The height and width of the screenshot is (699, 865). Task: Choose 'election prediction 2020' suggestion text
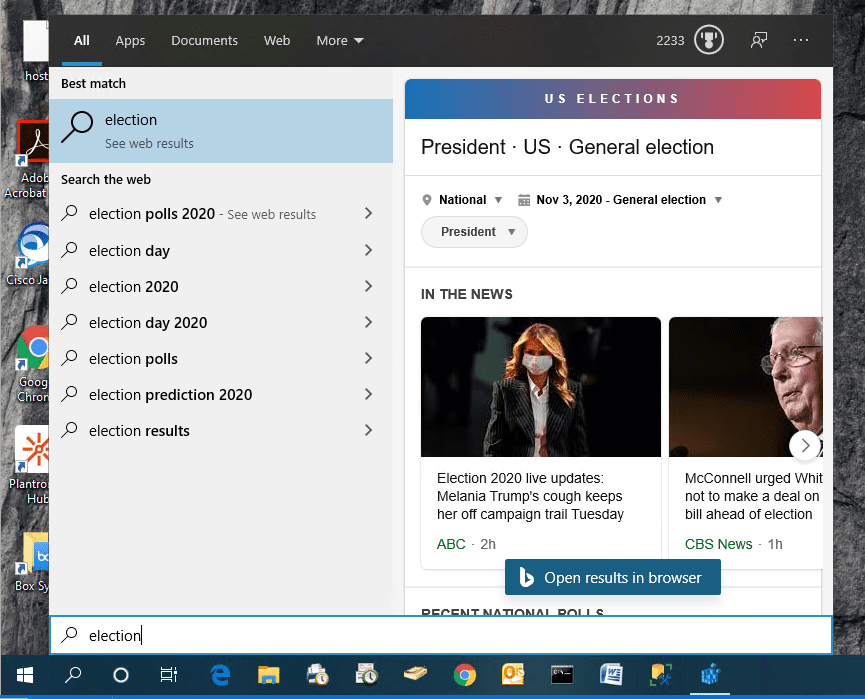pyautogui.click(x=170, y=394)
